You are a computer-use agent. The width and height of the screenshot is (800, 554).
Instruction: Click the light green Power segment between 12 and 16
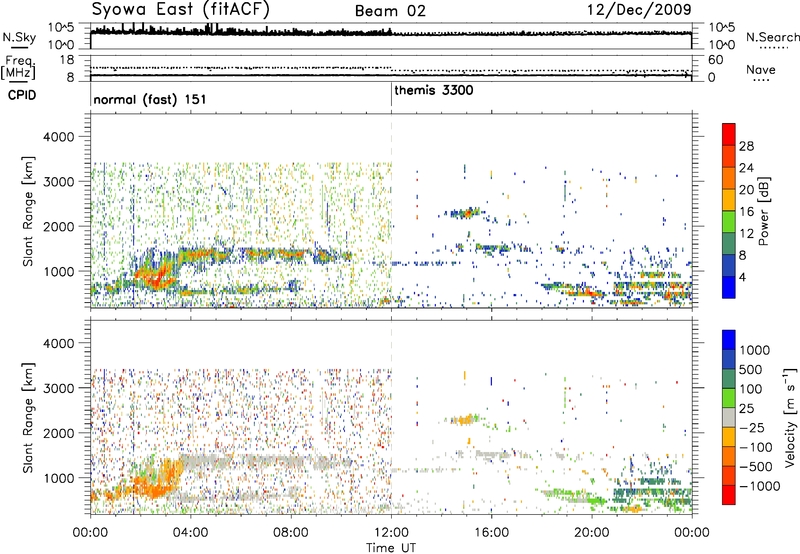(729, 222)
